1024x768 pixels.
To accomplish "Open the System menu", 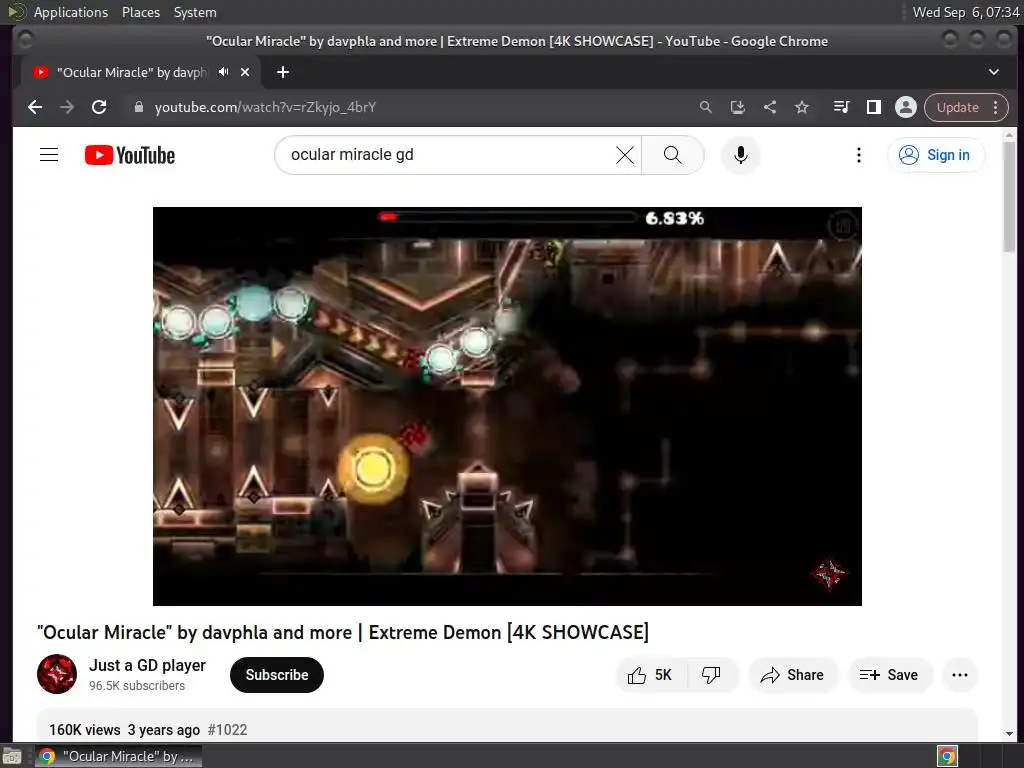I will pos(195,12).
